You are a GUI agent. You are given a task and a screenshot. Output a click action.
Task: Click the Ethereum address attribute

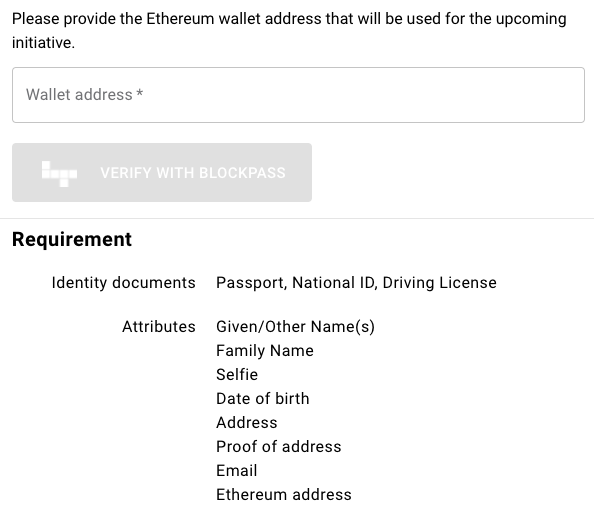coord(284,495)
